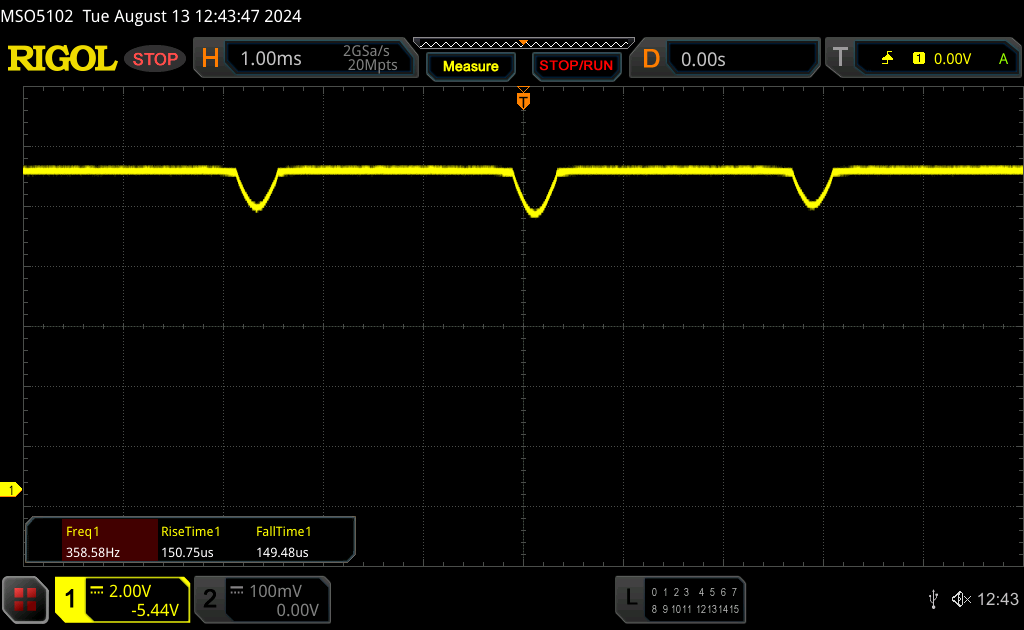Click channel 2 0.00V offset

tap(297, 610)
